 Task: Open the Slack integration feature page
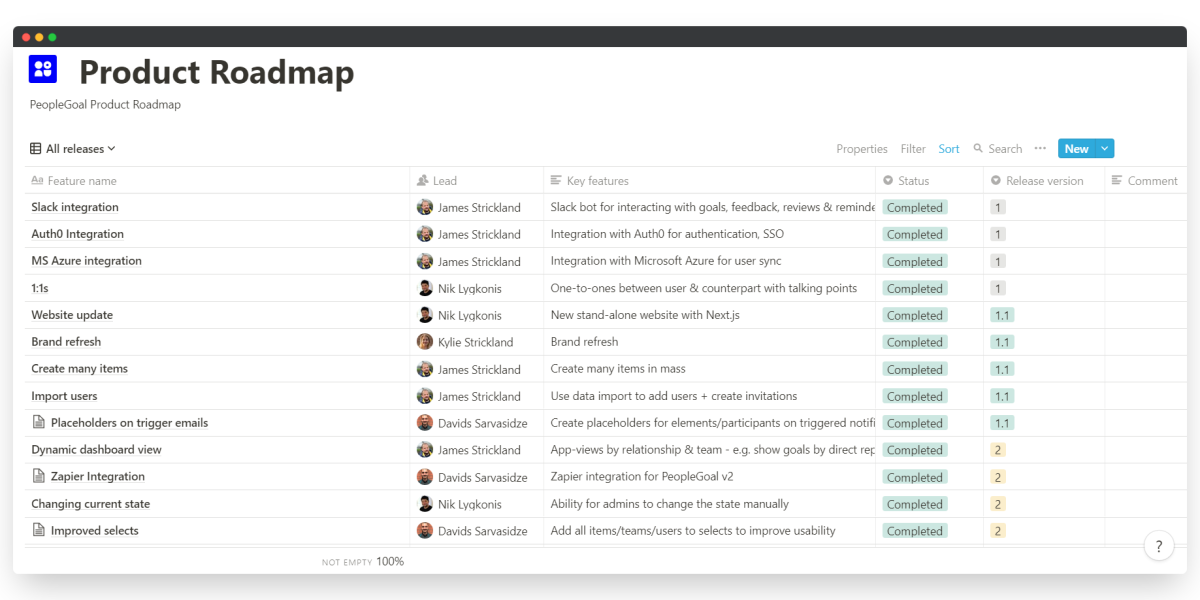75,207
